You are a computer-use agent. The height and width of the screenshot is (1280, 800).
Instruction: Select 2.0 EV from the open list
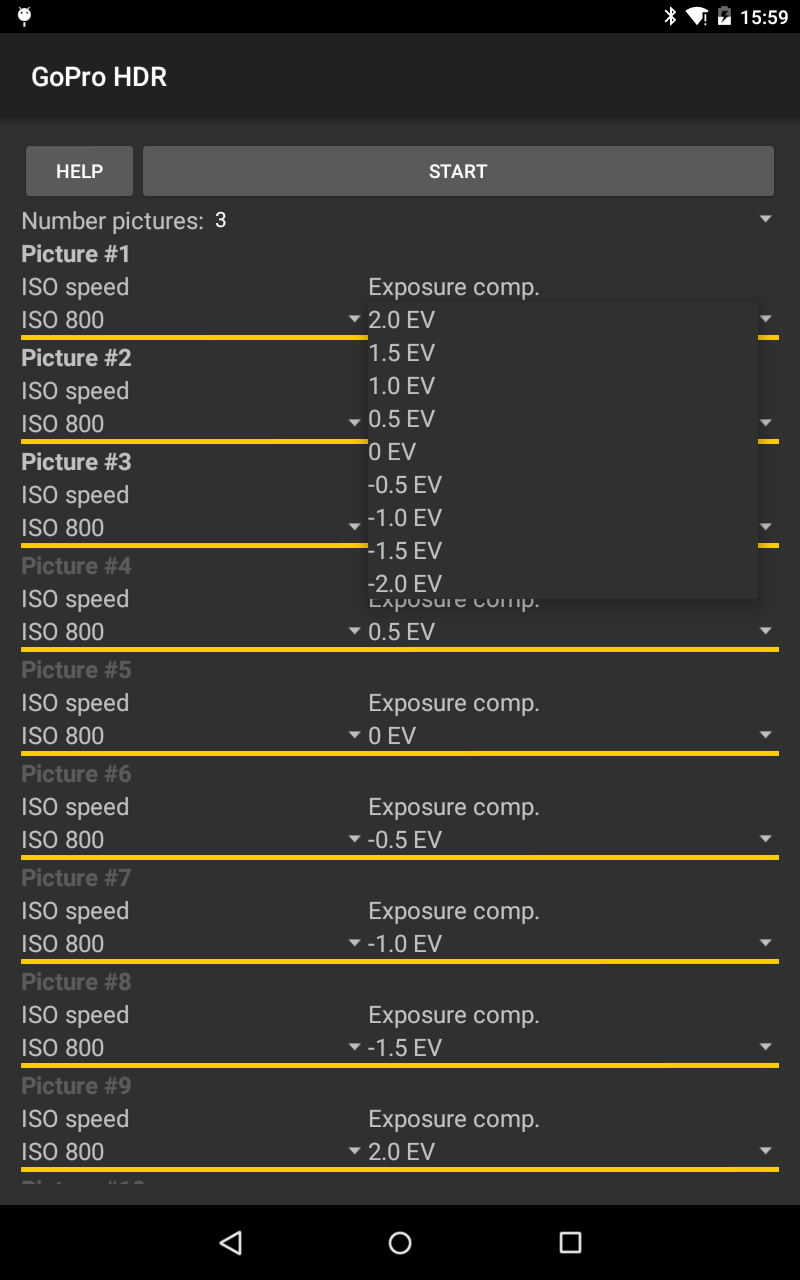tap(402, 320)
